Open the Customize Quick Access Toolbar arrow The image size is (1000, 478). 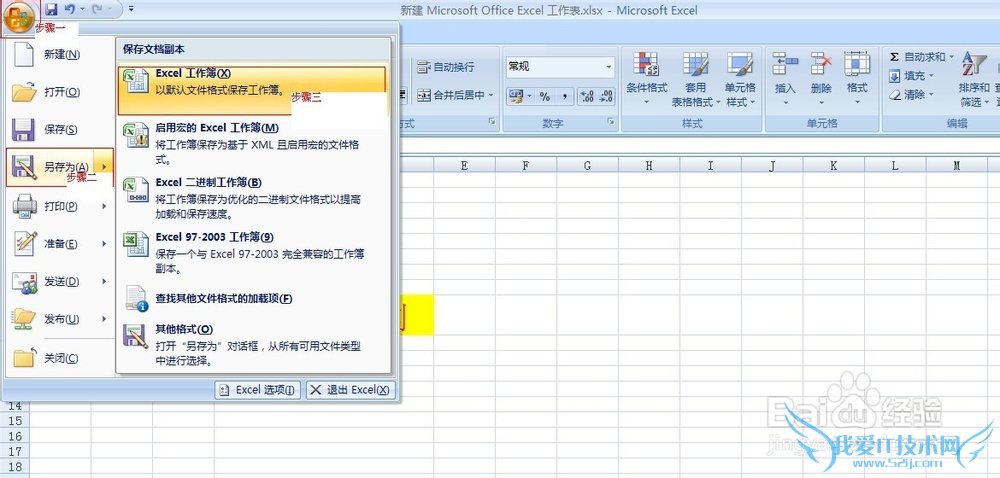pyautogui.click(x=131, y=10)
